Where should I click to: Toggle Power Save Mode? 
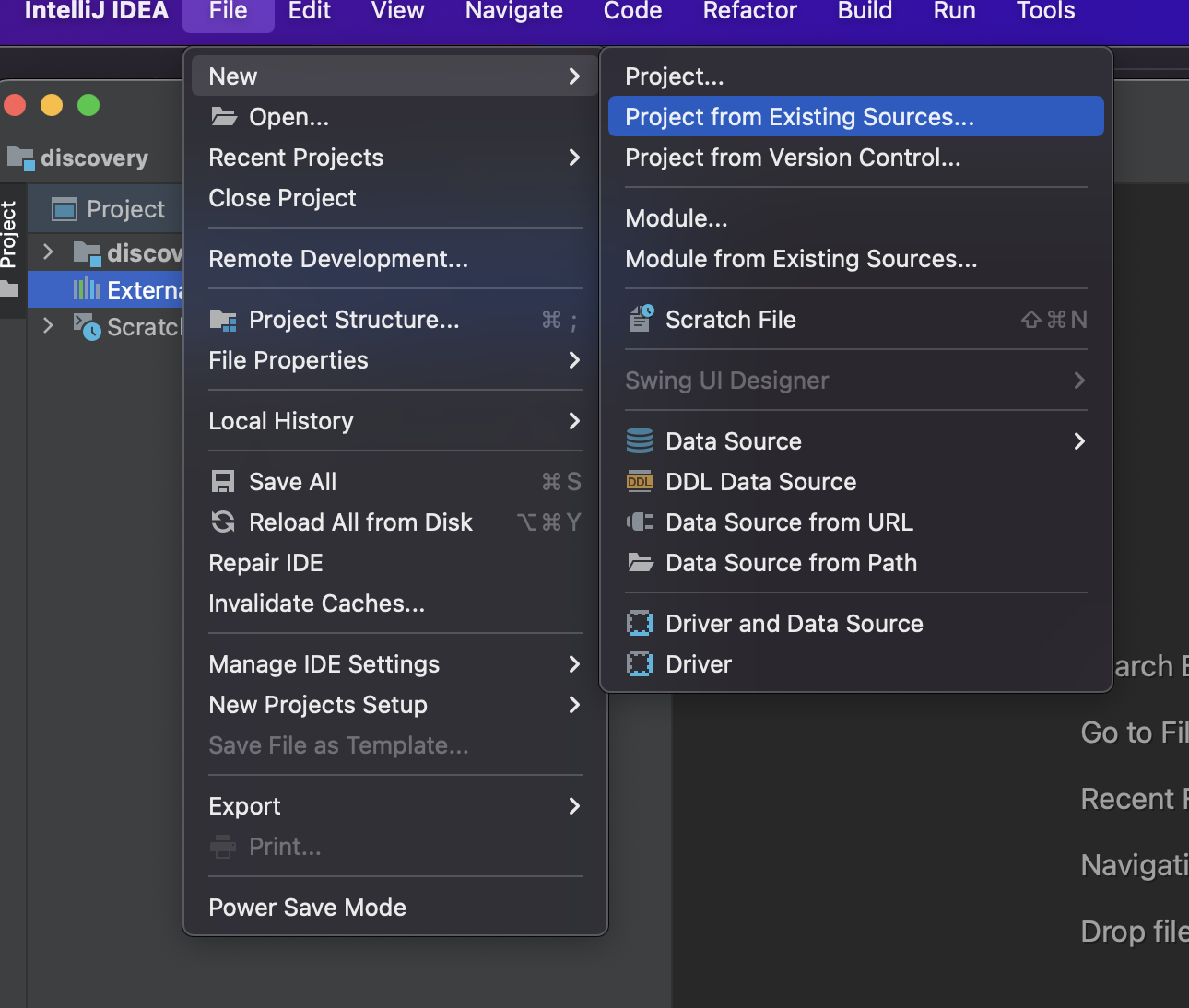click(x=307, y=908)
